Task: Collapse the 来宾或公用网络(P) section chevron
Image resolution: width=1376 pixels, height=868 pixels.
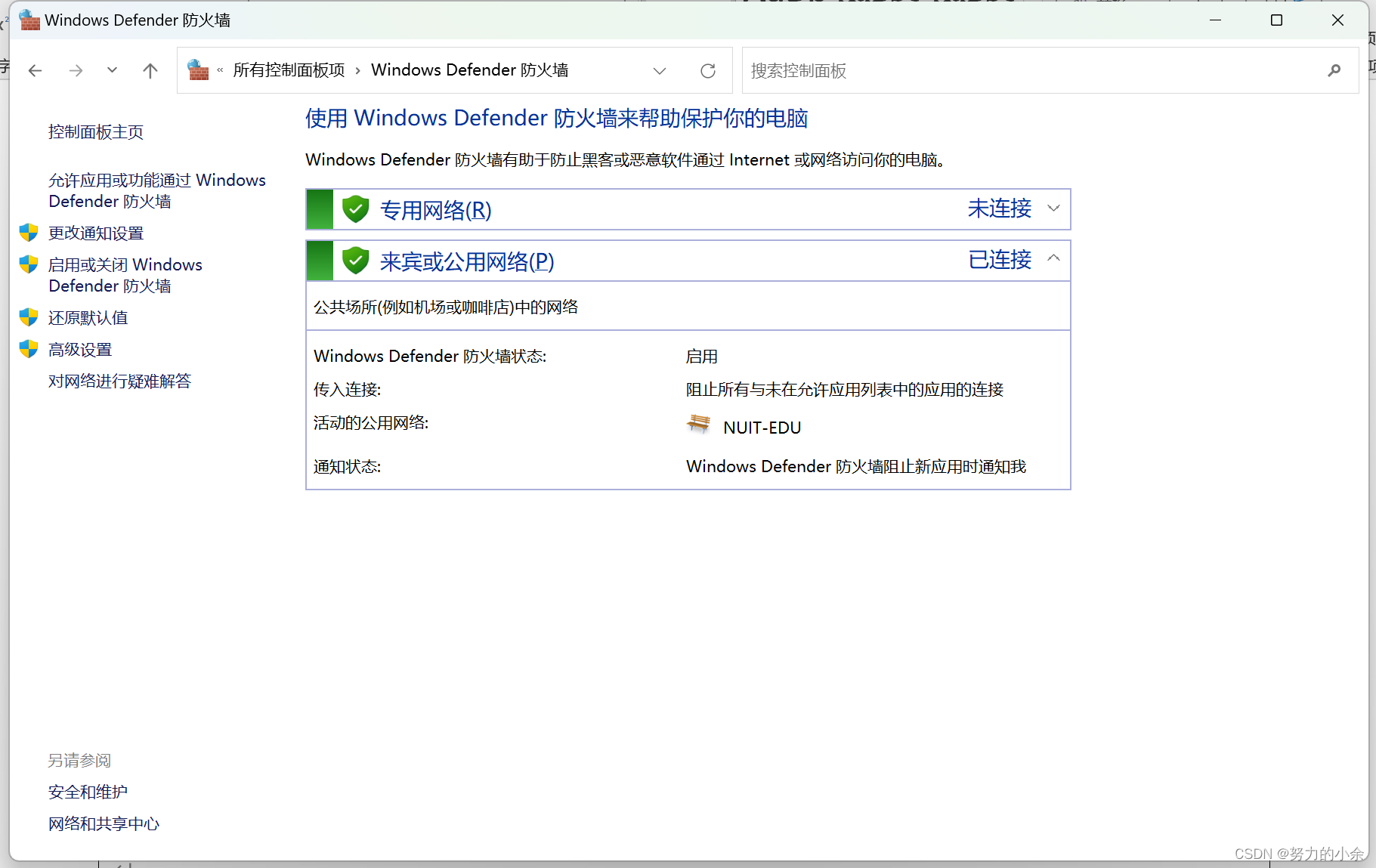Action: tap(1053, 259)
